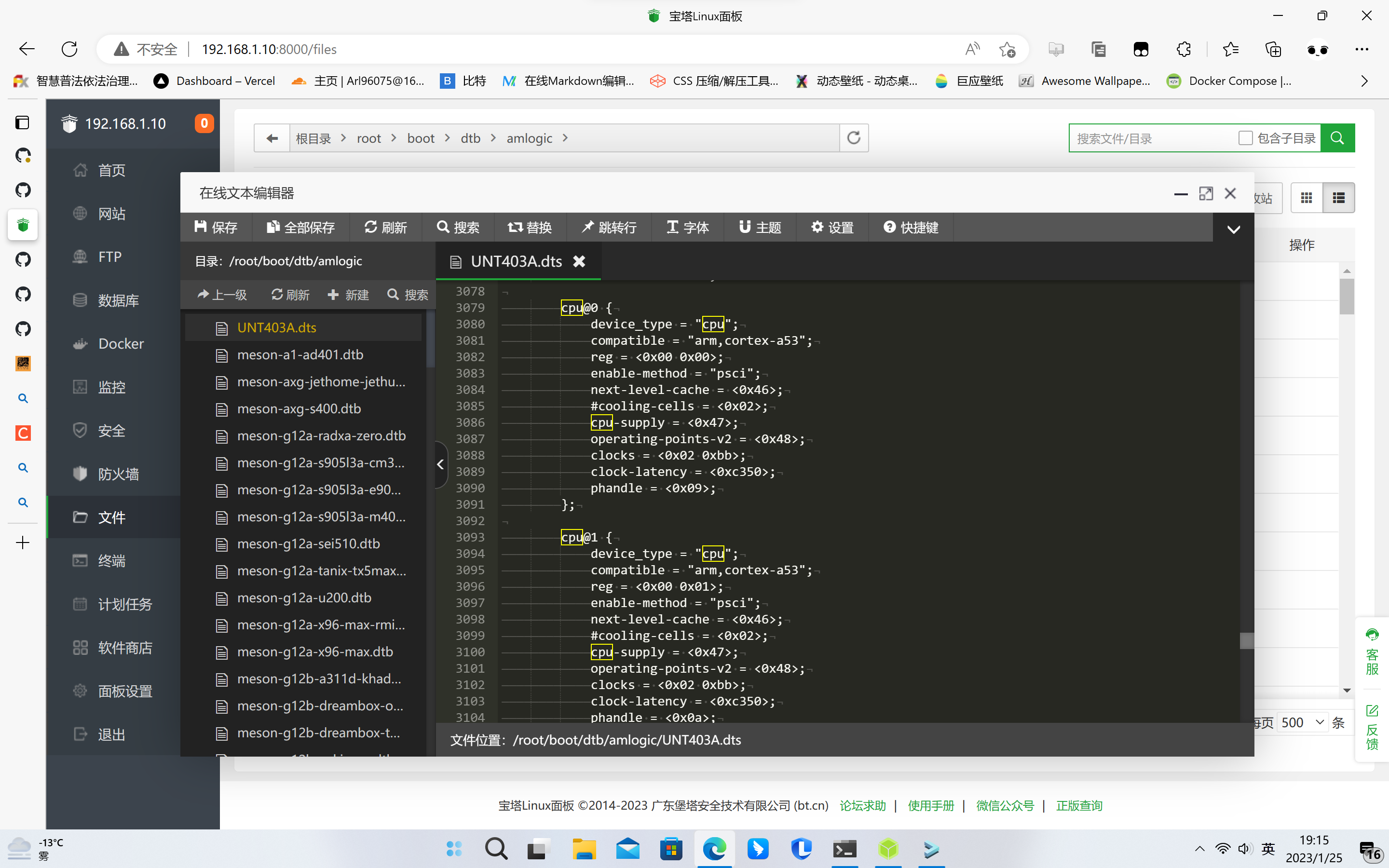Open the 反馈 feedback widget
This screenshot has width=1389, height=868.
click(1372, 728)
